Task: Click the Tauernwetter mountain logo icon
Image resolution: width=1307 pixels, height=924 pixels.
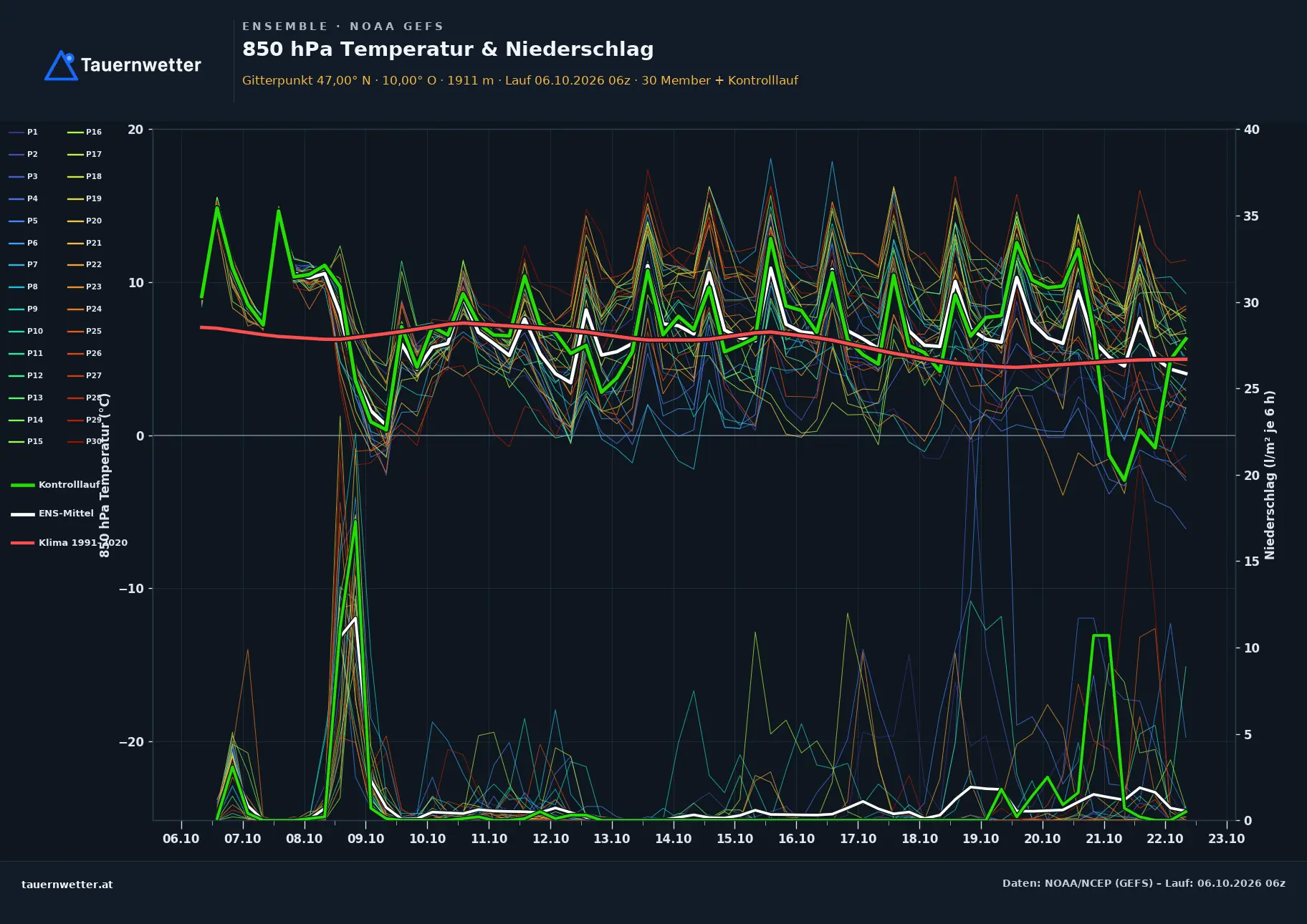Action: coord(61,65)
